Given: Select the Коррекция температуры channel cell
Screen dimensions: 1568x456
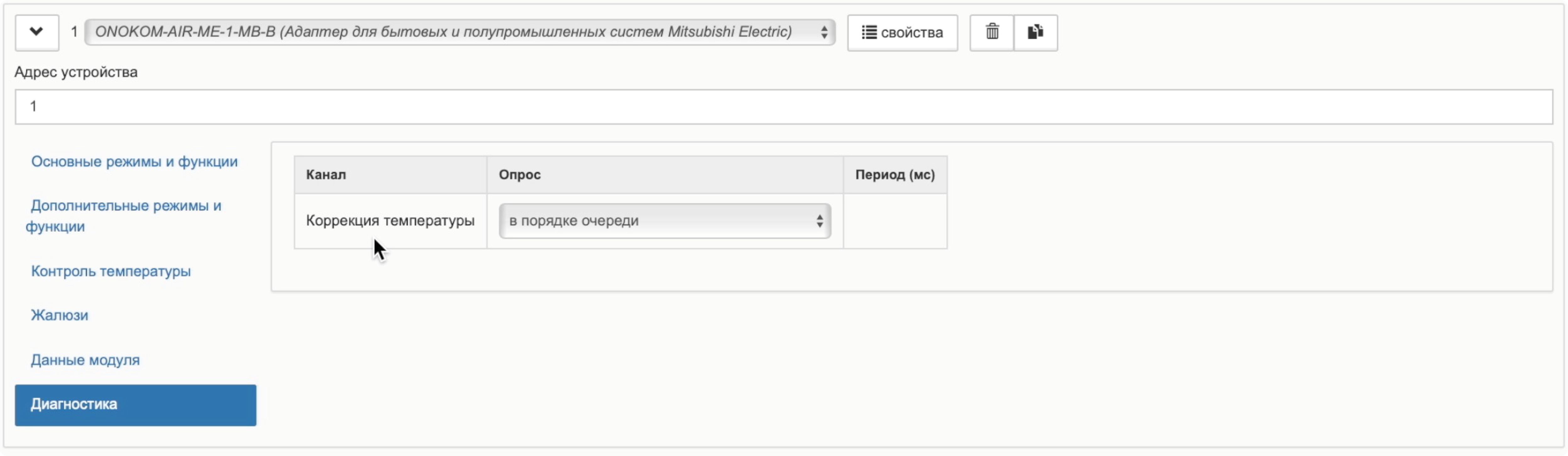Looking at the screenshot, I should pos(390,221).
